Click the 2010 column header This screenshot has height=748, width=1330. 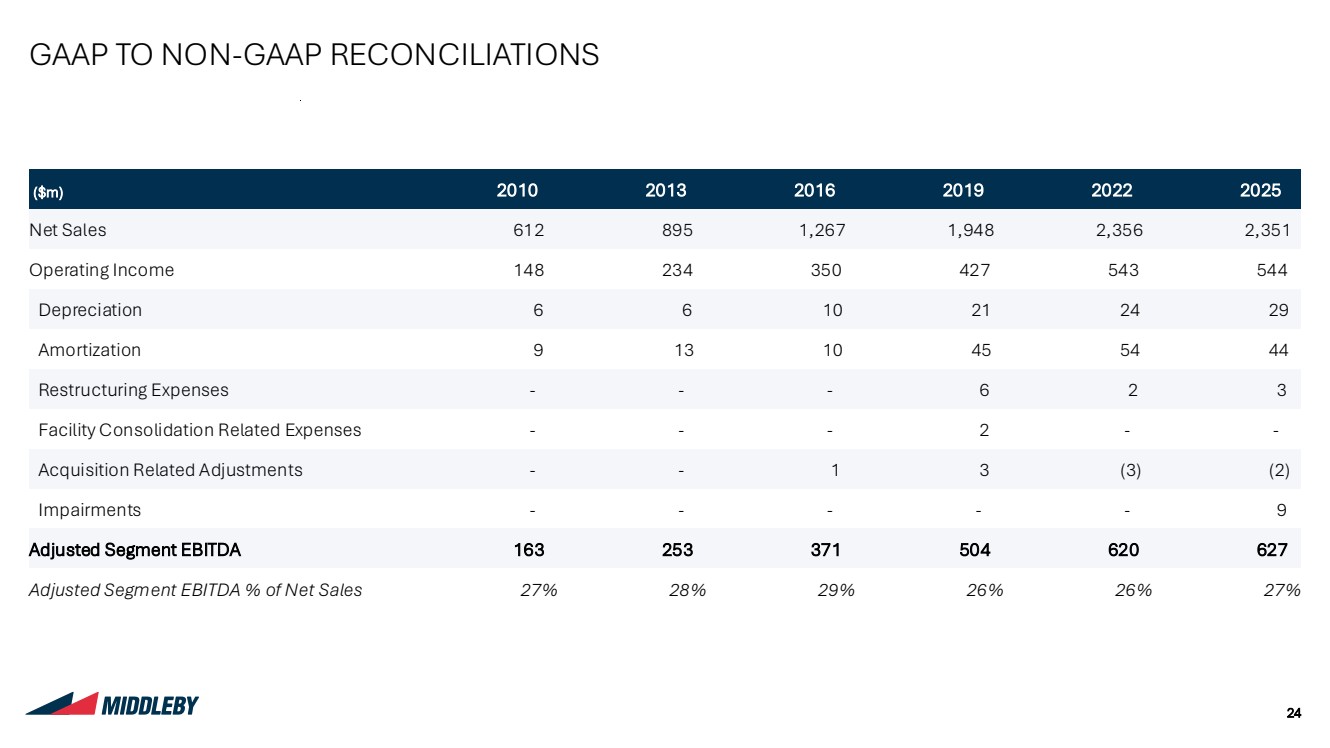pos(518,190)
